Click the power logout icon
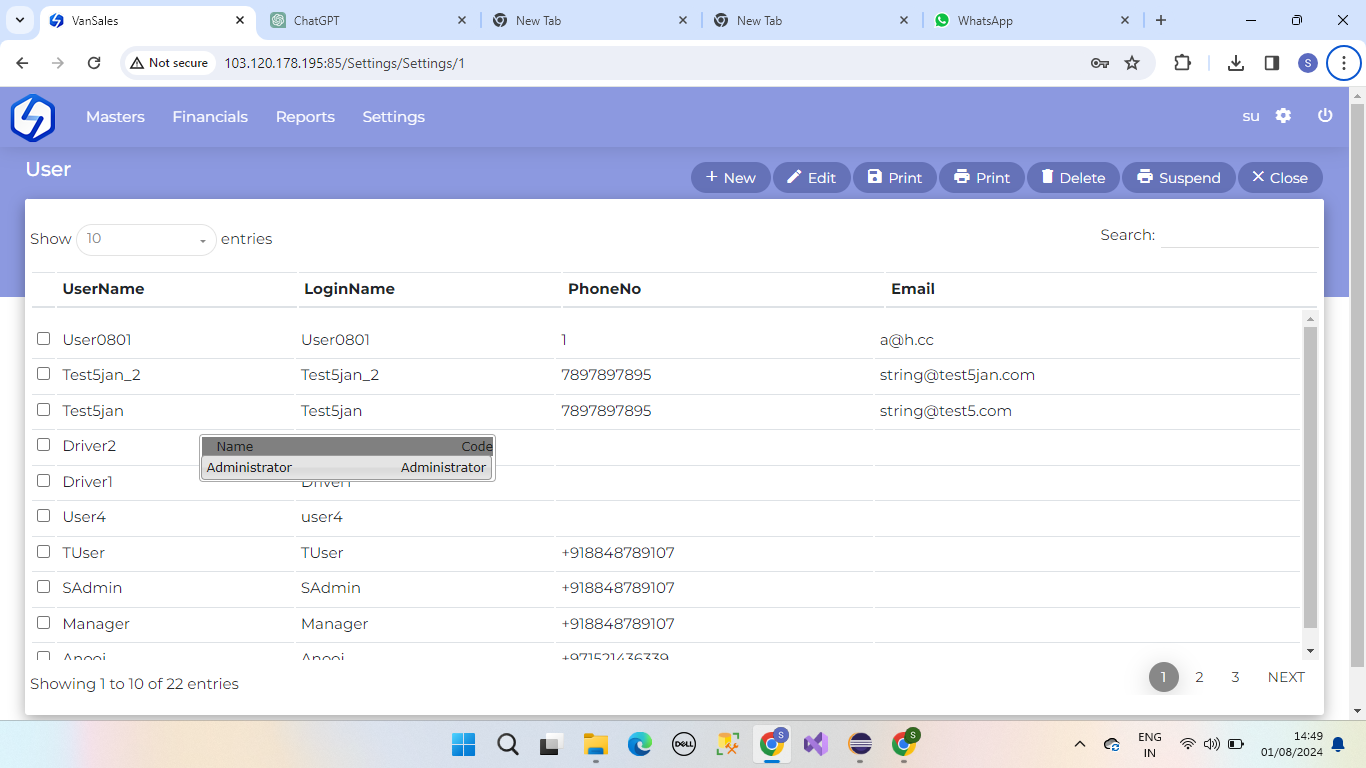Image resolution: width=1366 pixels, height=768 pixels. pos(1325,116)
